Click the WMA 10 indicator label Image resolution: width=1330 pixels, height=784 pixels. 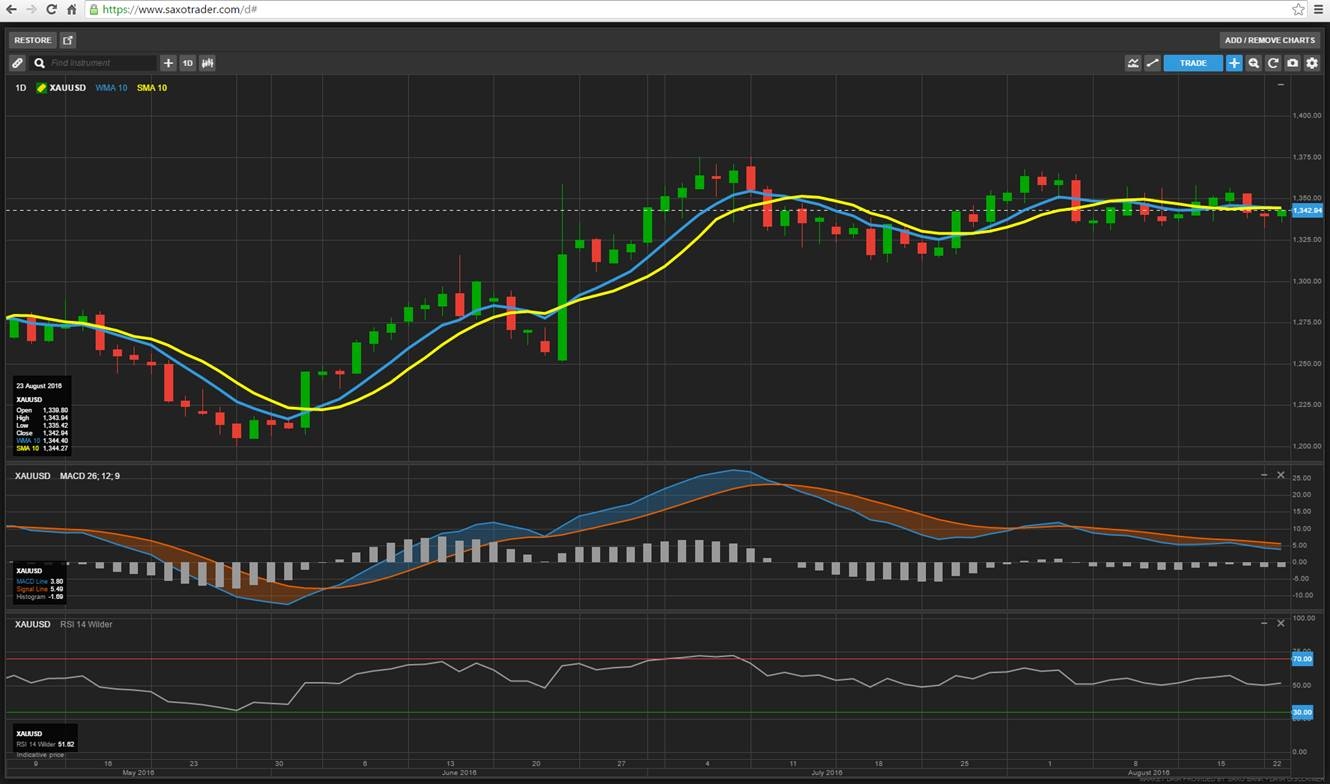point(111,88)
